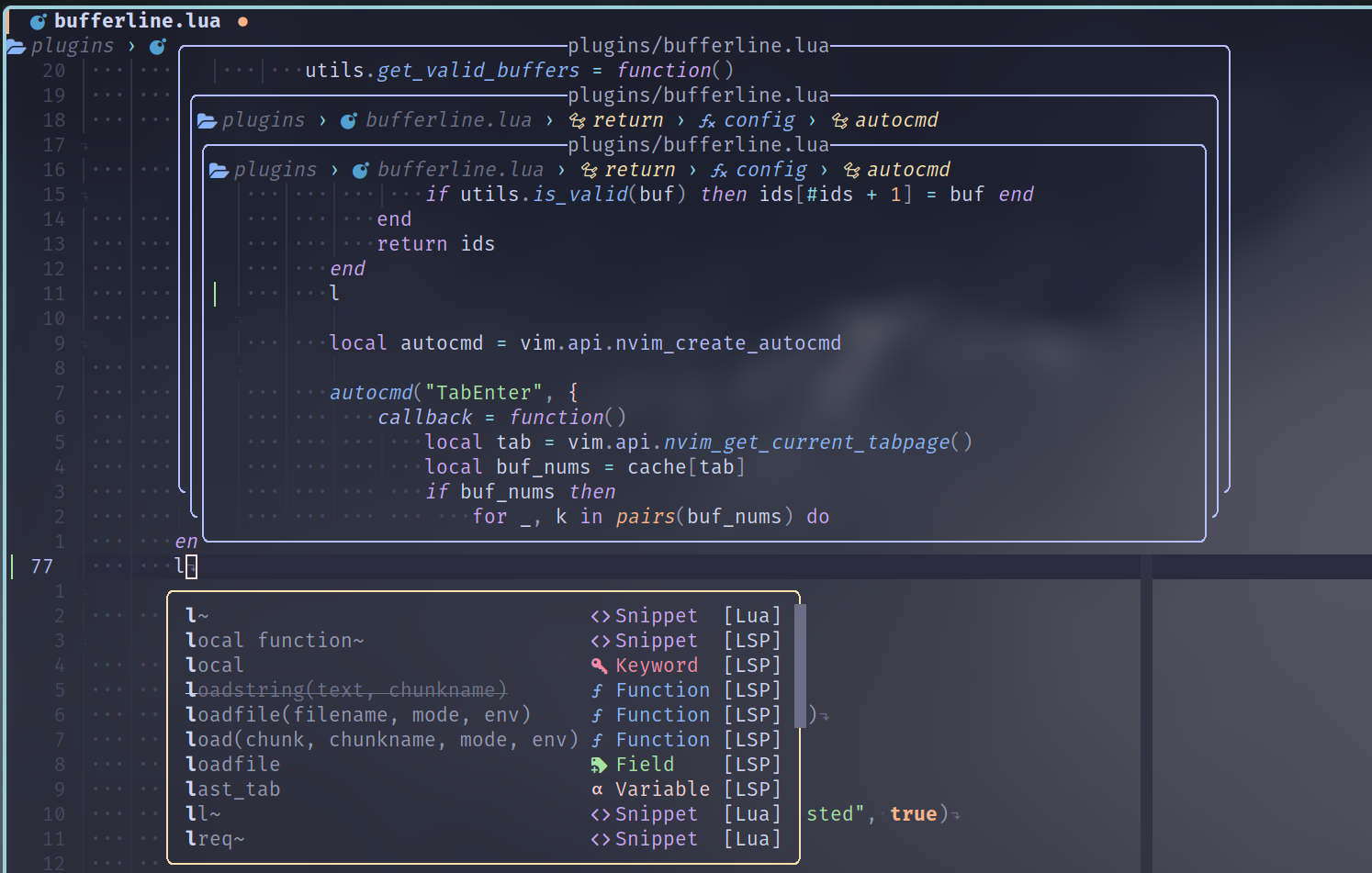This screenshot has height=873, width=1372.
Task: Click the Lua icon on the bufferline.lua tab
Action: pos(38,19)
